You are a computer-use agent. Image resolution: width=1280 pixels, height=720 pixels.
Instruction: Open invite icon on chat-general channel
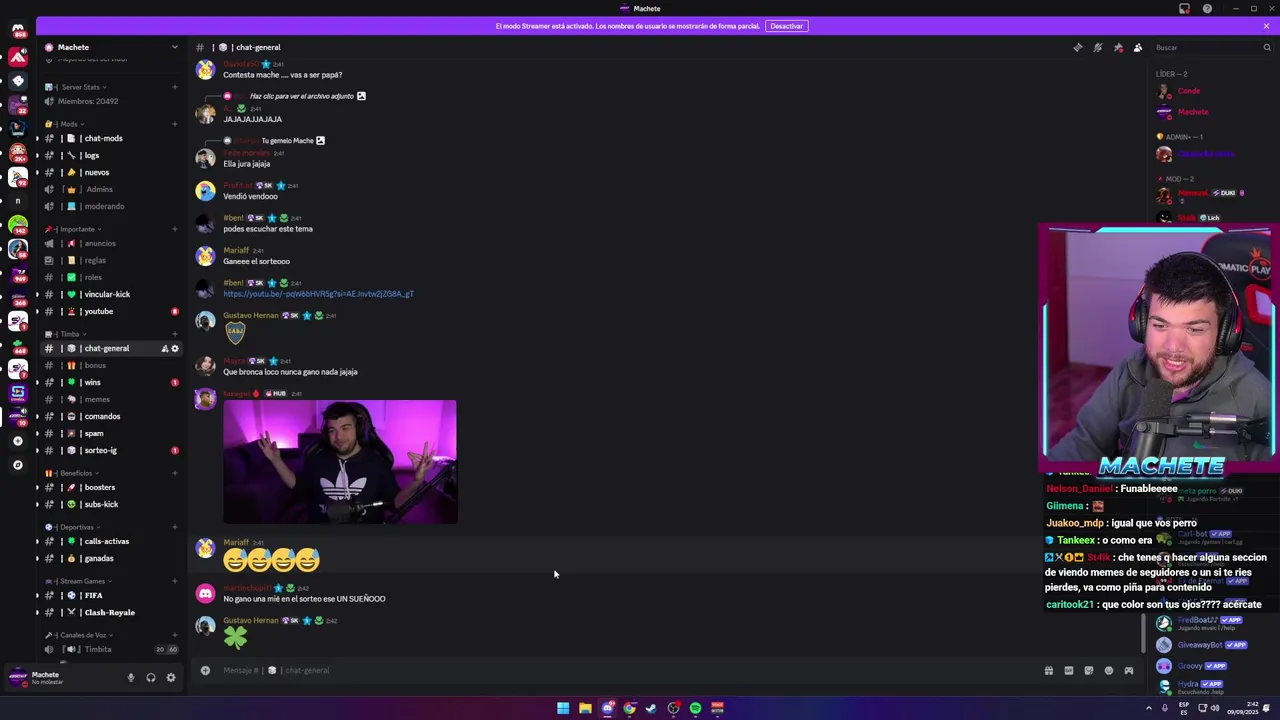click(164, 348)
